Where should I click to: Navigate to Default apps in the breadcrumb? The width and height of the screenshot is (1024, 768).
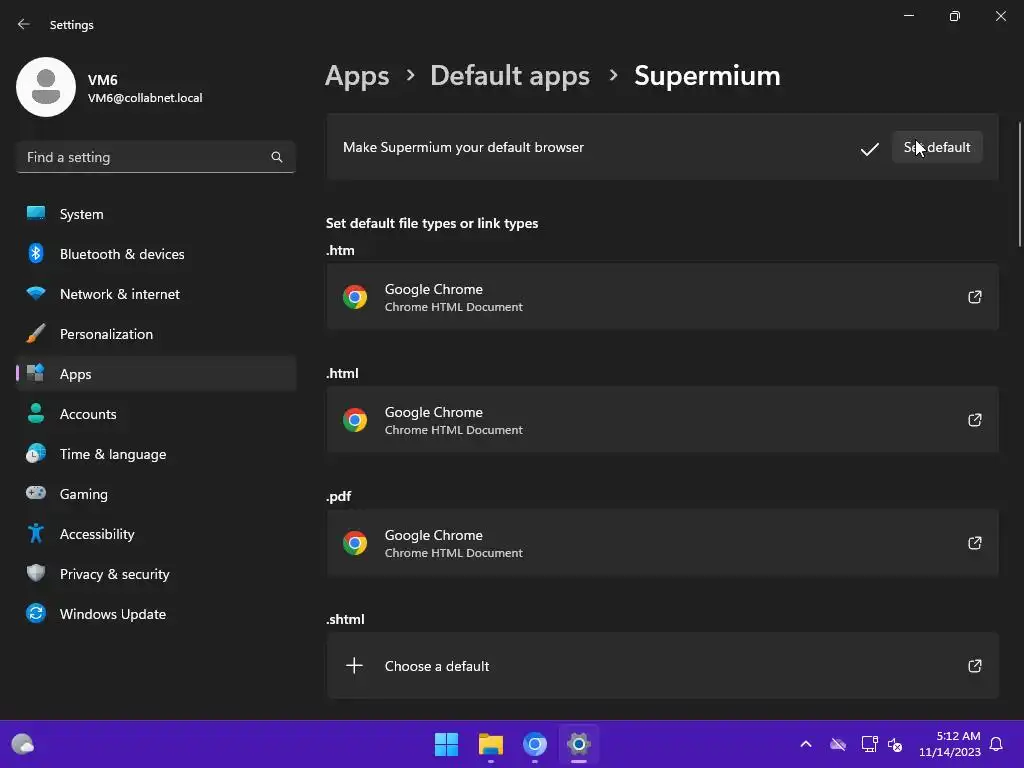coord(510,76)
